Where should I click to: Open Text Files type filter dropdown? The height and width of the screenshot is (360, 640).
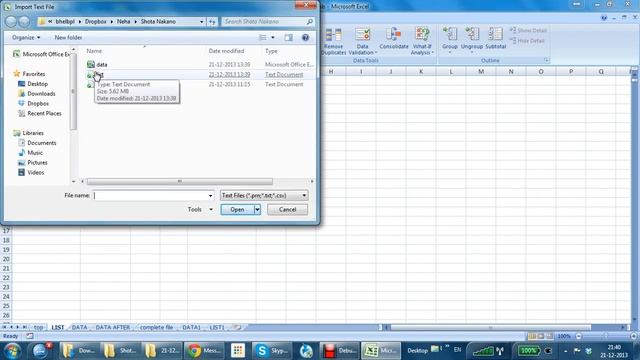[264, 196]
